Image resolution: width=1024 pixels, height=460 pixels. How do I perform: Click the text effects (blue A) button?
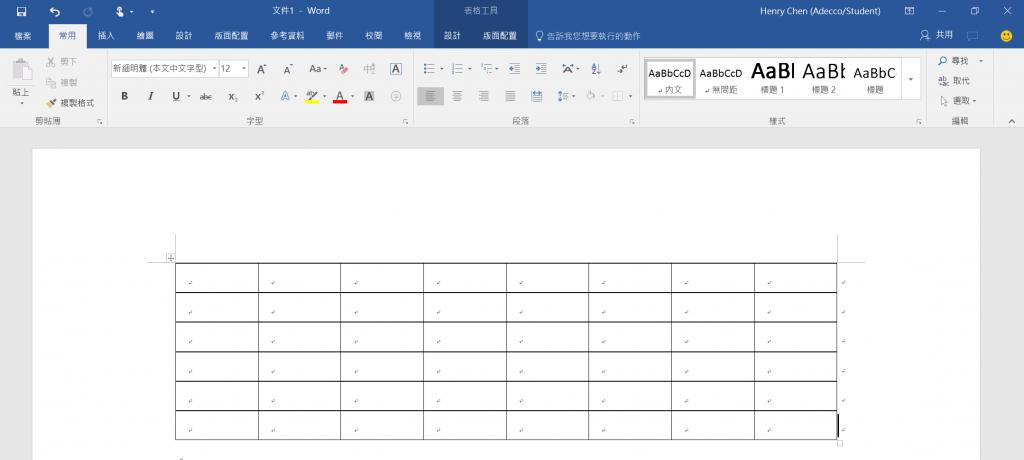(x=285, y=96)
